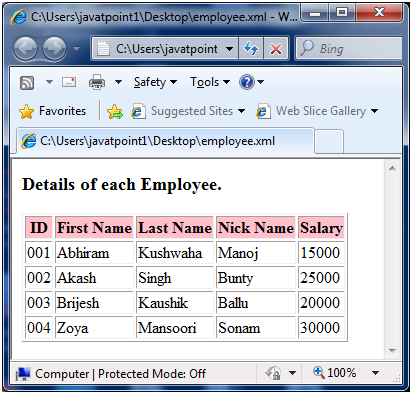
Task: Click the scrollbar down arrow
Action: (x=392, y=351)
